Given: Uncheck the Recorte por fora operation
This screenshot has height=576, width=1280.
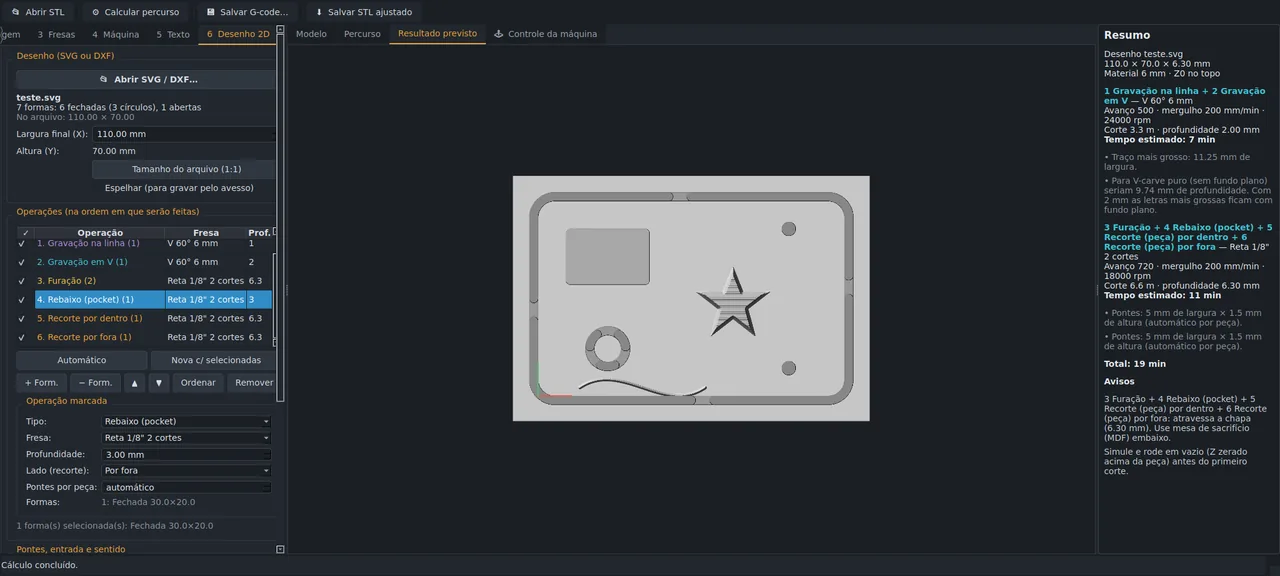Looking at the screenshot, I should pyautogui.click(x=22, y=337).
